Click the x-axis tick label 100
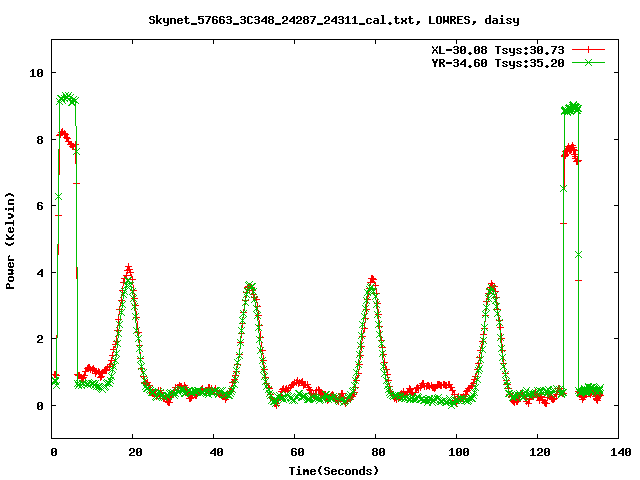The height and width of the screenshot is (480, 640). [x=459, y=452]
